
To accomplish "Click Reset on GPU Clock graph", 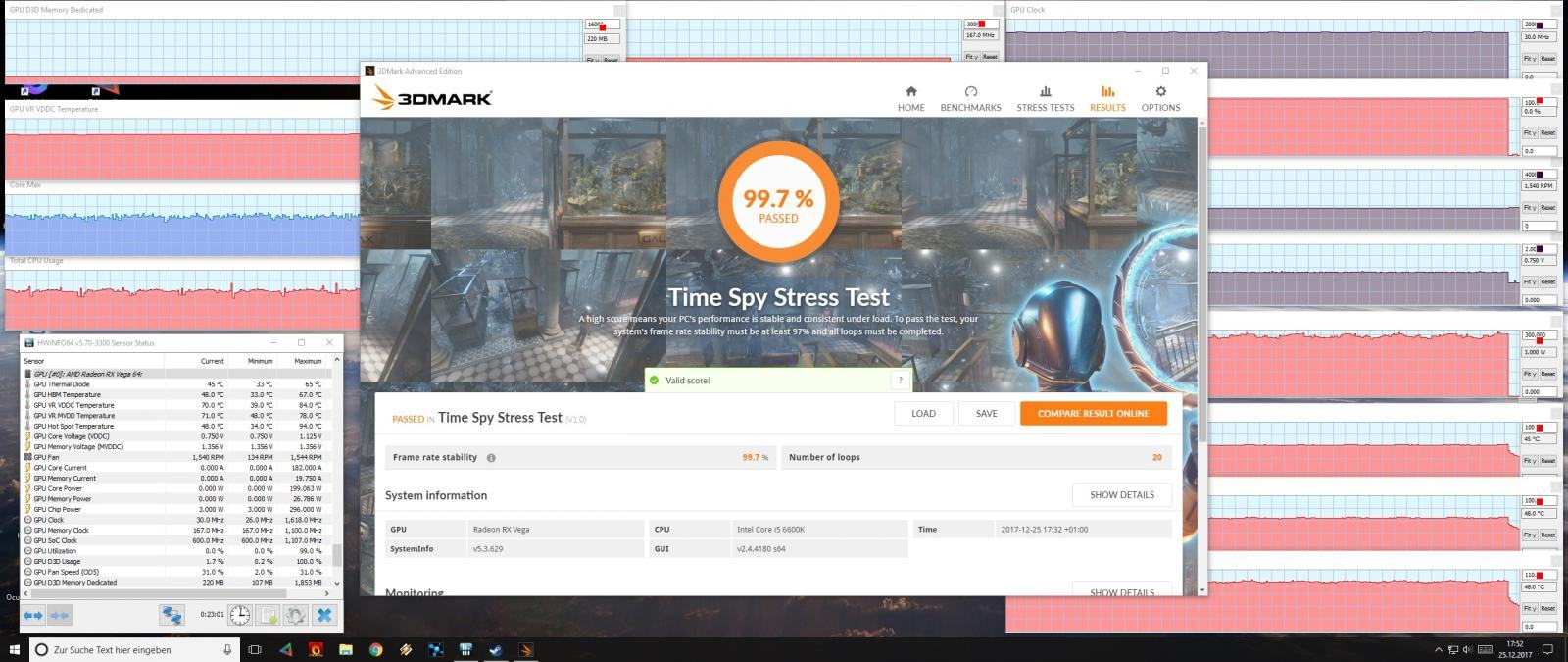I will (x=1547, y=59).
